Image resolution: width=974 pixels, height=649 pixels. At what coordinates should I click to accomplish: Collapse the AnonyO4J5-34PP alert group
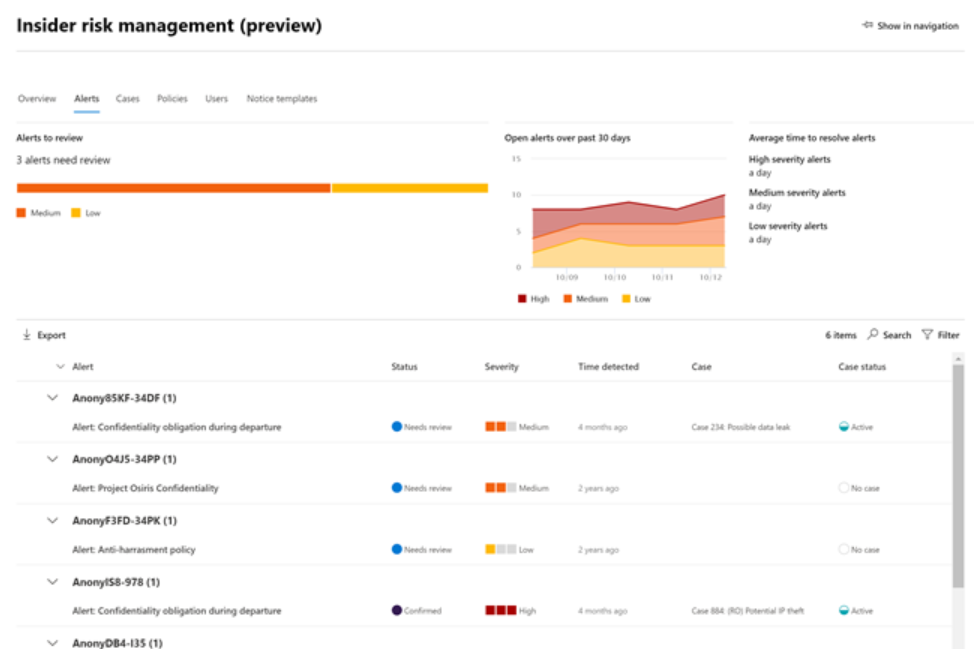(52, 459)
